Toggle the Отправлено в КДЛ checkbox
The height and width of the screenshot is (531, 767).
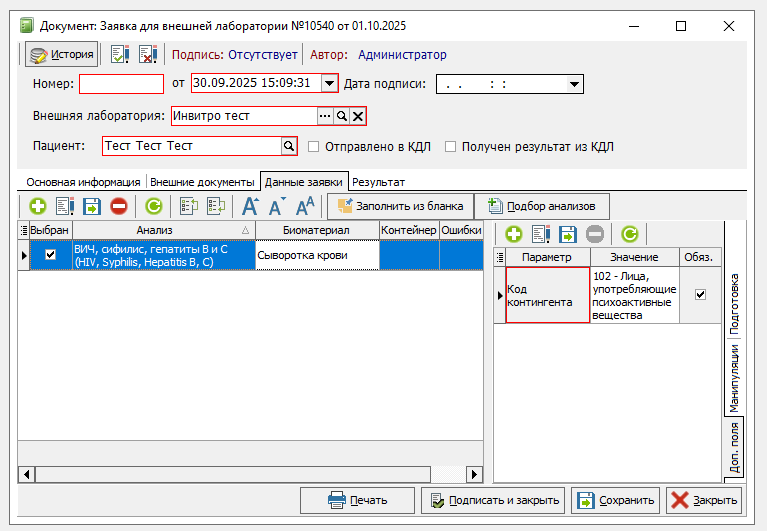pyautogui.click(x=314, y=147)
